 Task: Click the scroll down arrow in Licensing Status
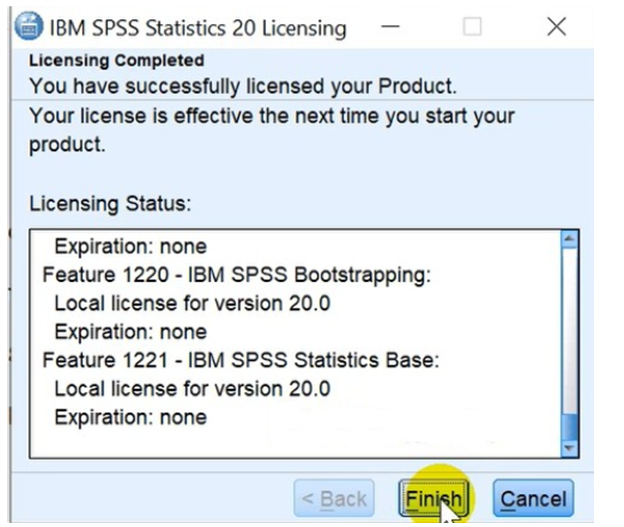pyautogui.click(x=569, y=449)
